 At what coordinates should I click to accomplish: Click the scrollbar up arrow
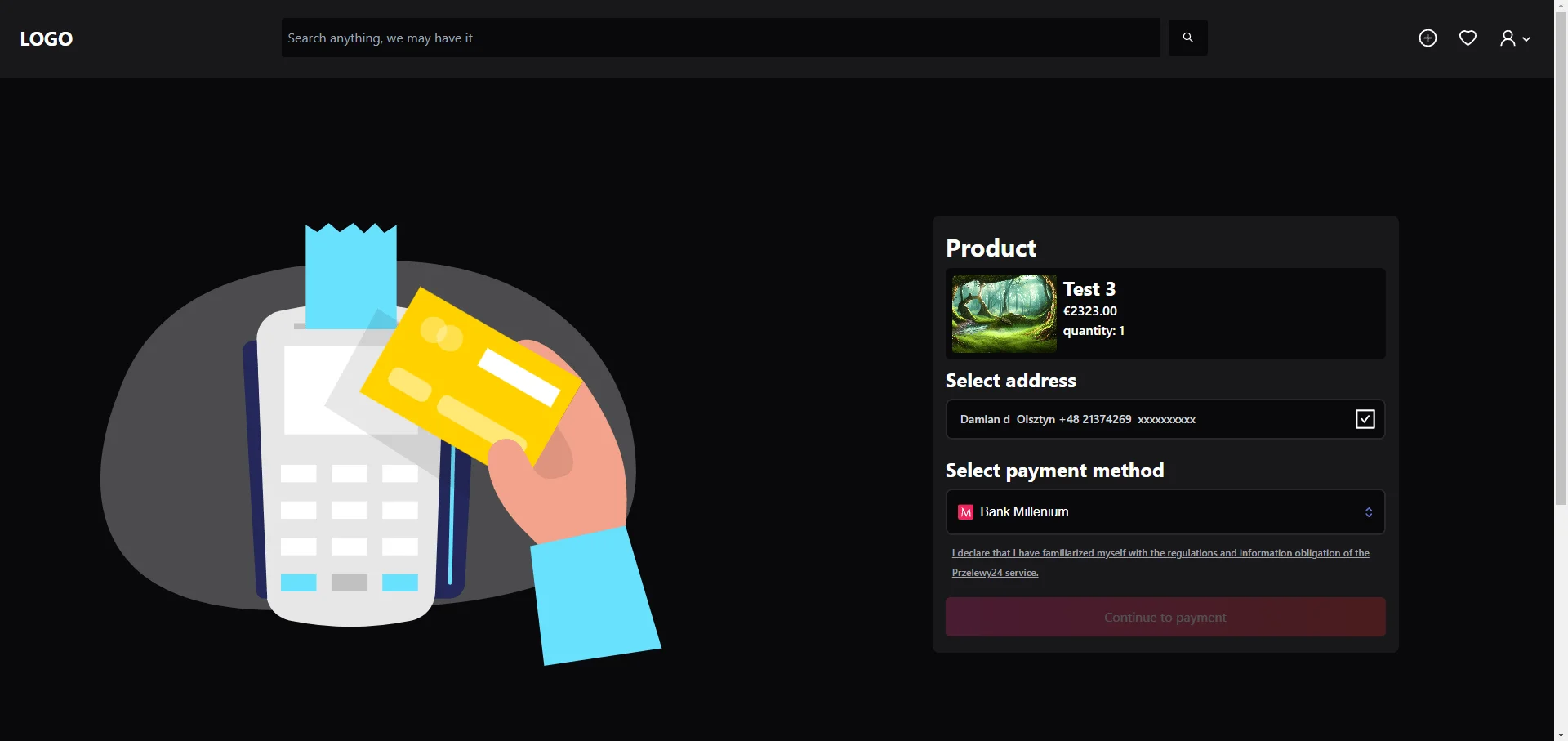coord(1561,6)
